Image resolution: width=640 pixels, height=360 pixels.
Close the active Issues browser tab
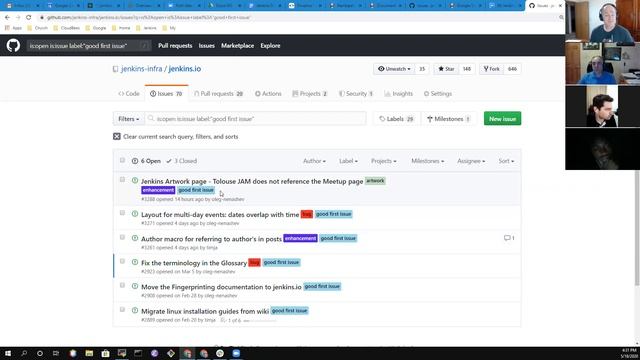click(560, 6)
